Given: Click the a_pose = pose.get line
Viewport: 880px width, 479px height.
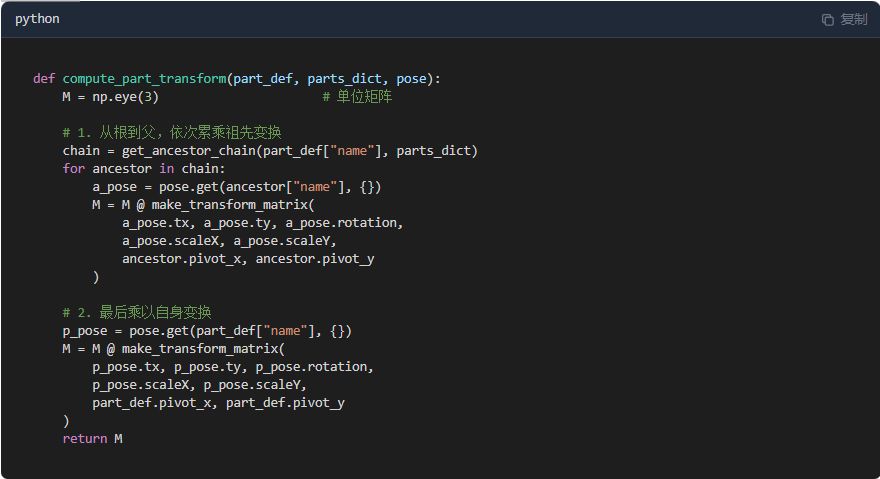Looking at the screenshot, I should coord(237,186).
